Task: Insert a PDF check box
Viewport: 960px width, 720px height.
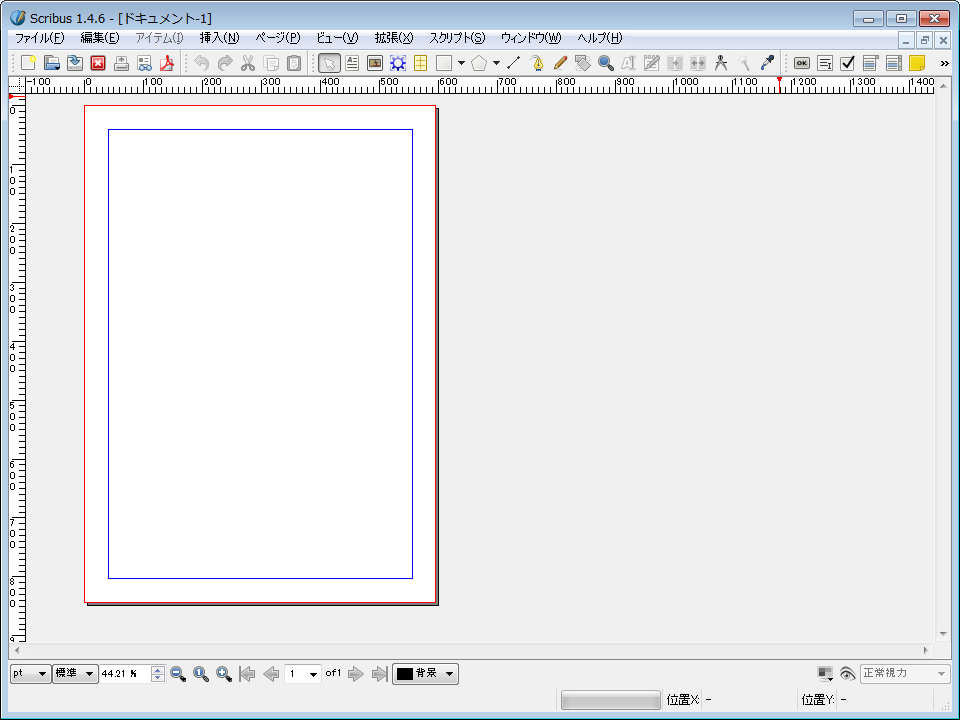Action: (x=848, y=63)
